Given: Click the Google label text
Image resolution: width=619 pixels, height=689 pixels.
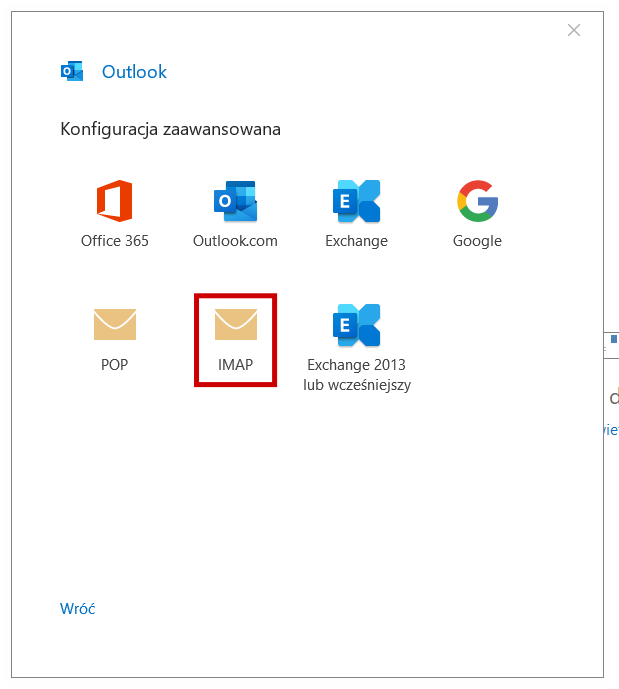Looking at the screenshot, I should pos(478,241).
